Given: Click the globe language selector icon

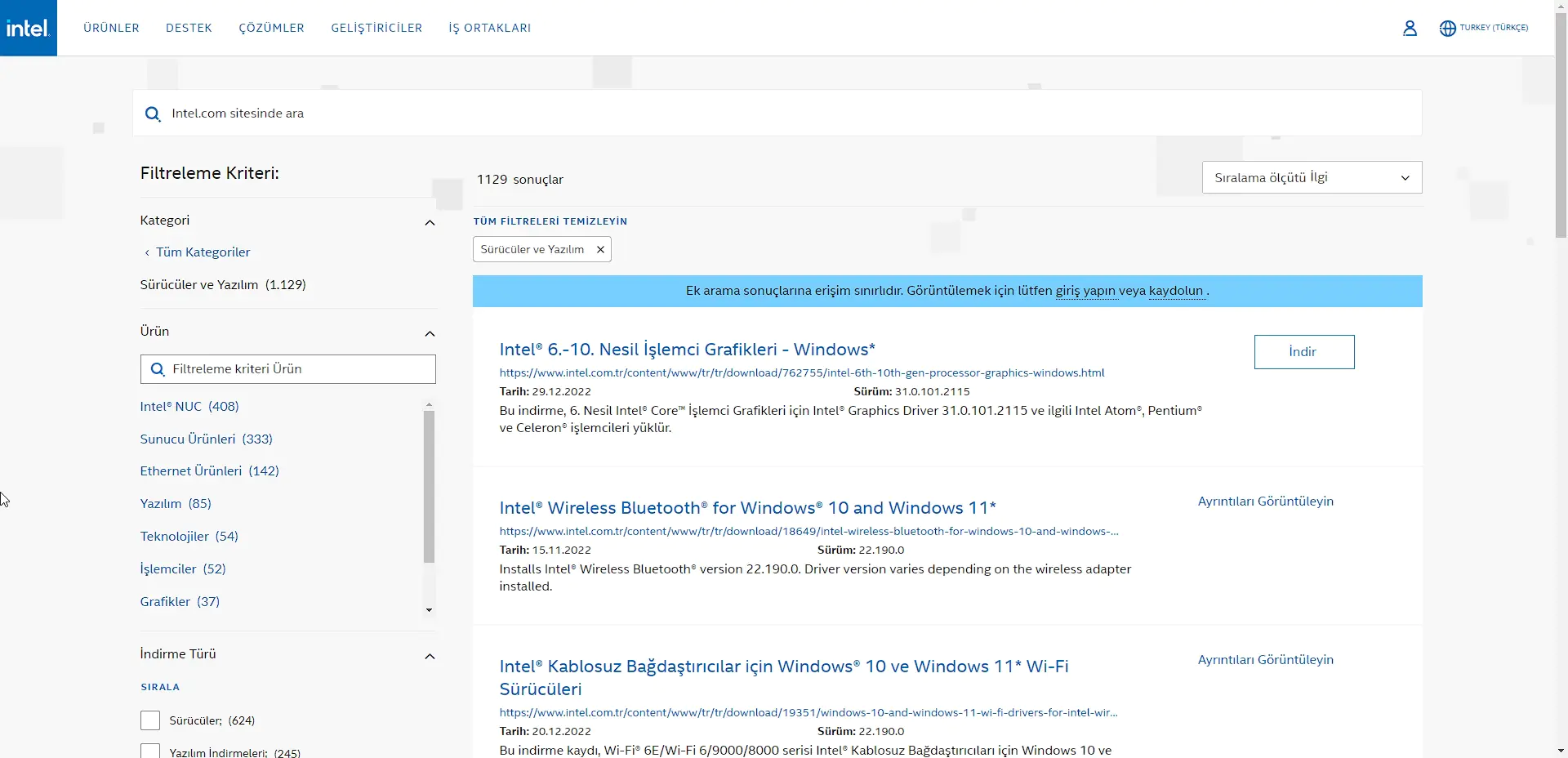Looking at the screenshot, I should click(1446, 28).
